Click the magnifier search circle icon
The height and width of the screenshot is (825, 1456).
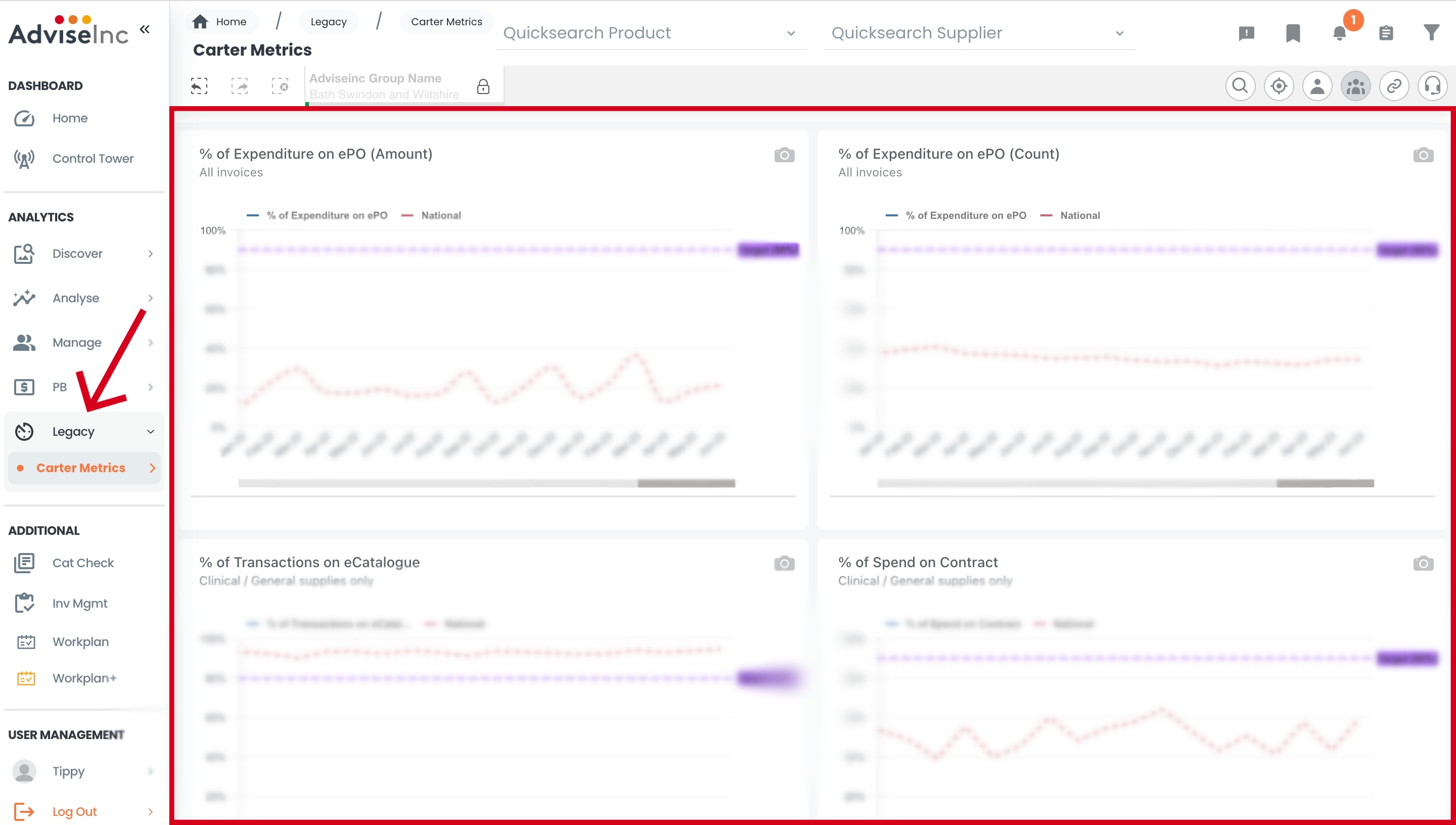(1240, 86)
